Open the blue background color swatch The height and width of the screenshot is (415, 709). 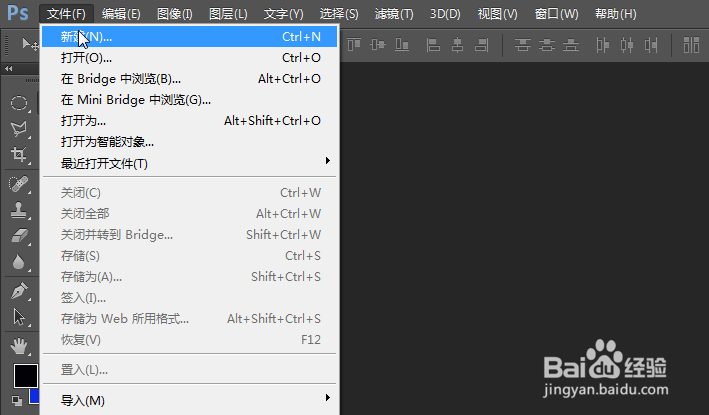point(34,396)
